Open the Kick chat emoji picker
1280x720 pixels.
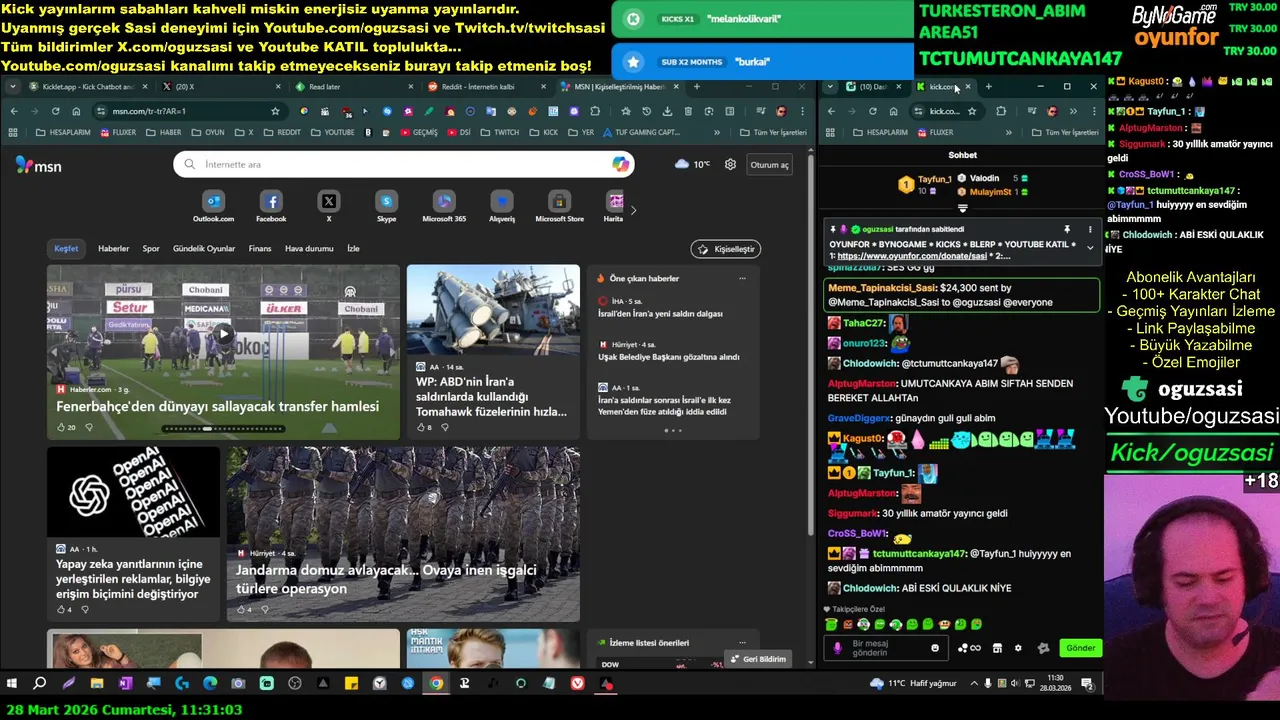coord(935,648)
